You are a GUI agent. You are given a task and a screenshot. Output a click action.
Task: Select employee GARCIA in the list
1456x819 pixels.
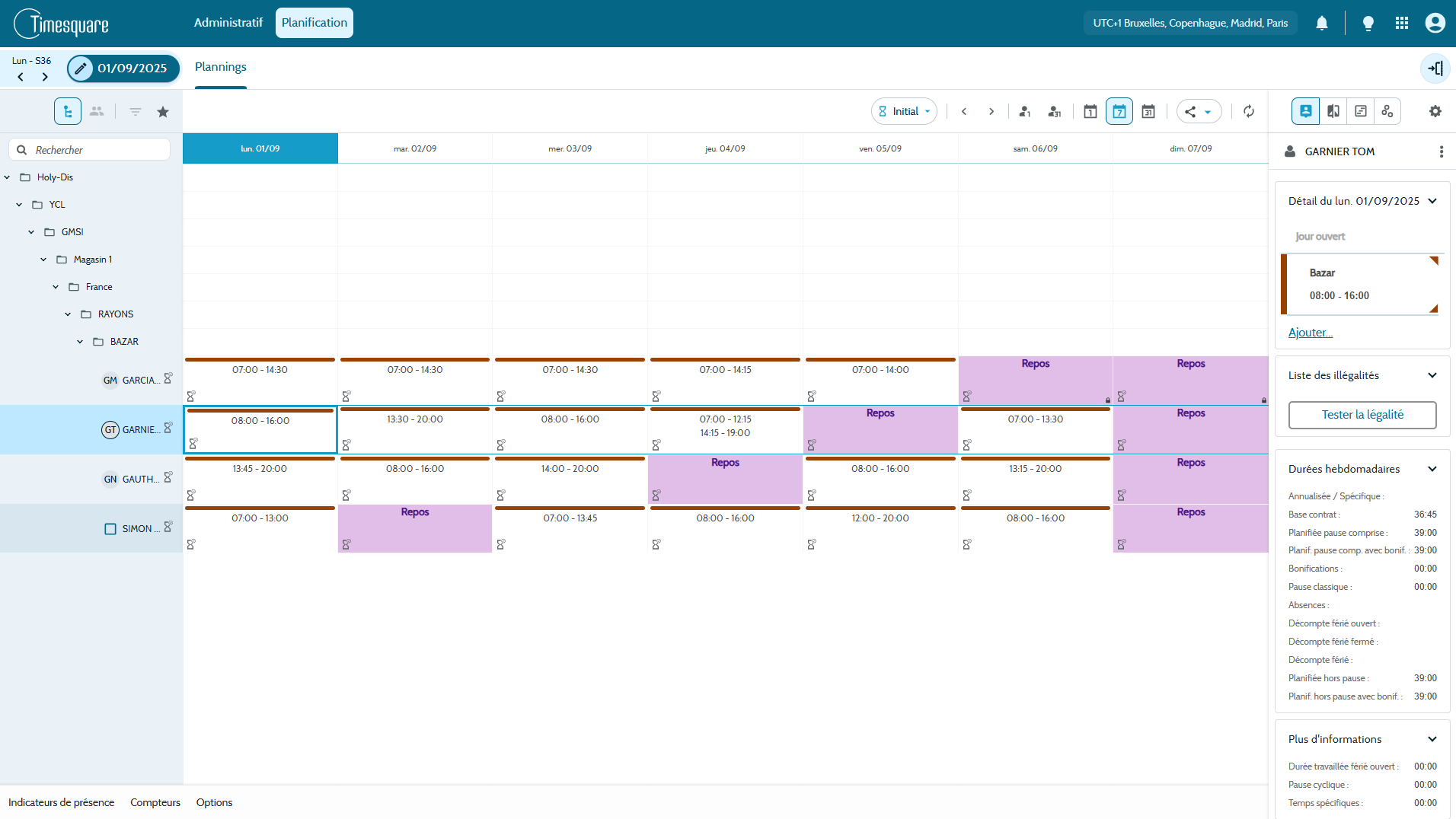click(91, 381)
